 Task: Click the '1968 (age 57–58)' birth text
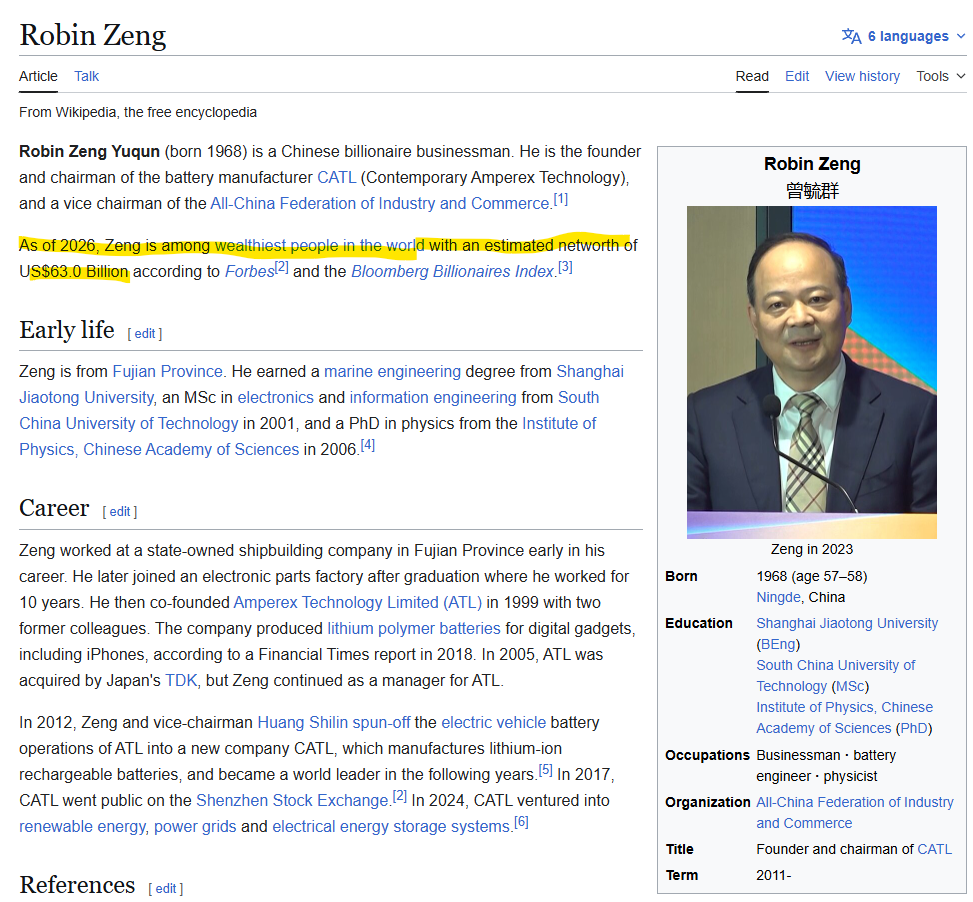(x=812, y=577)
